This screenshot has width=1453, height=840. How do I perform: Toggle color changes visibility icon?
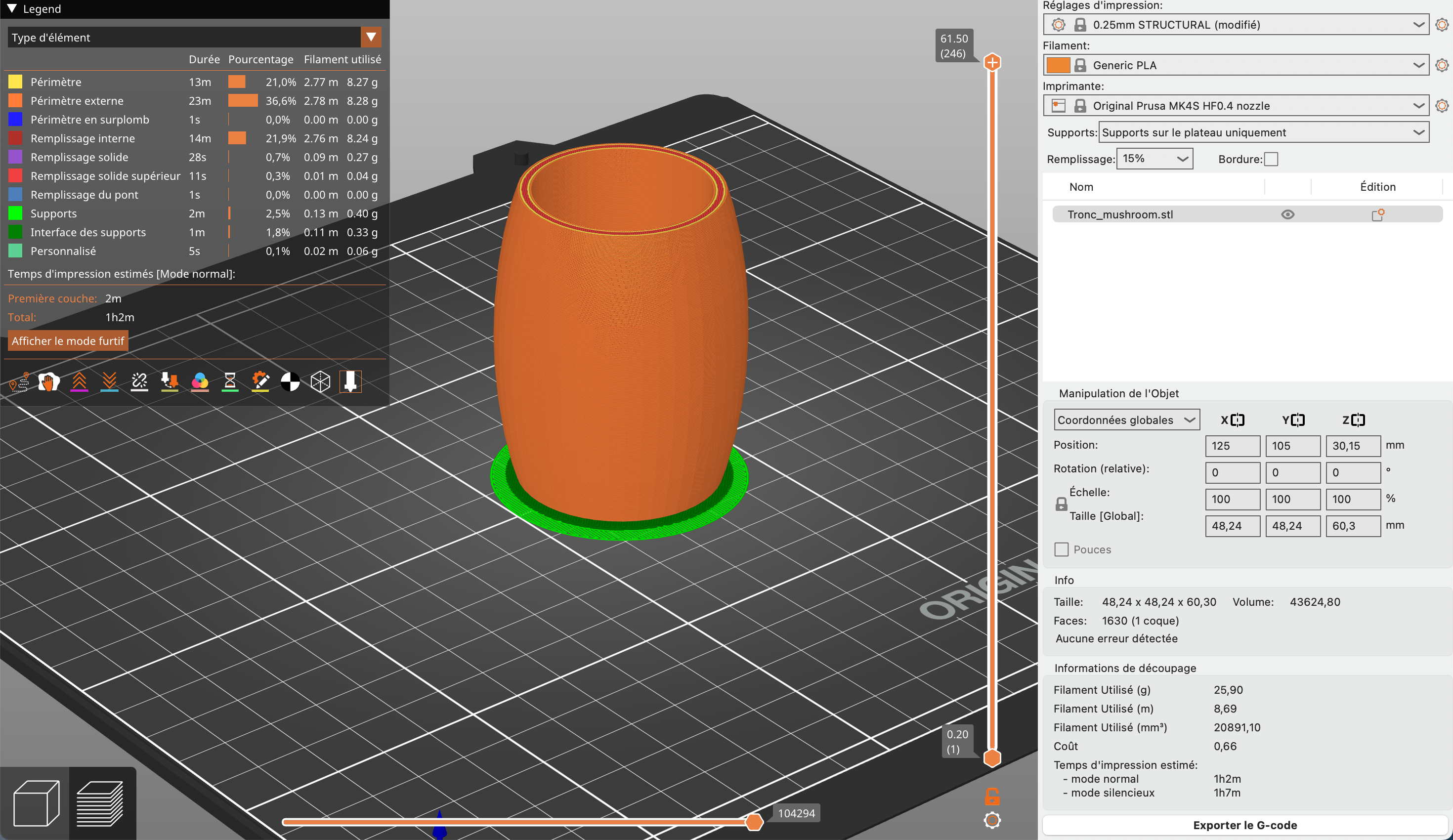coord(200,381)
